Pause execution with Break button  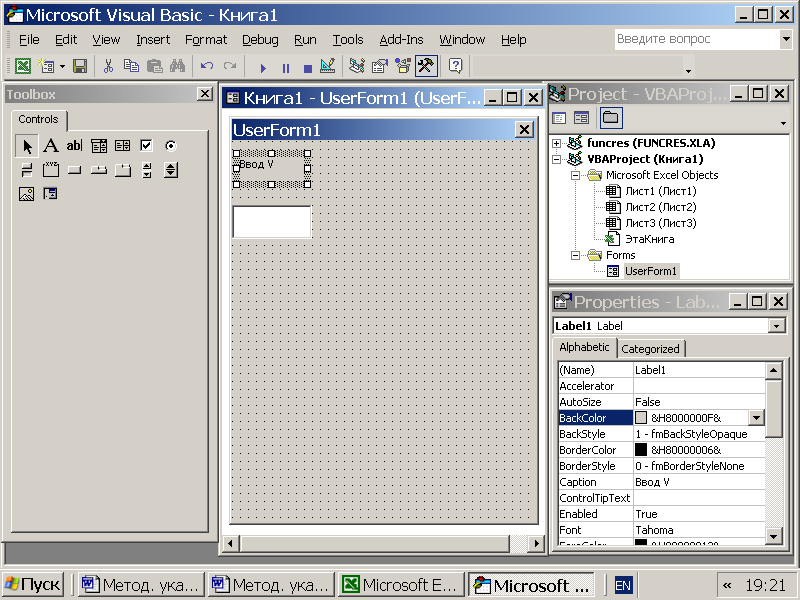[x=286, y=67]
